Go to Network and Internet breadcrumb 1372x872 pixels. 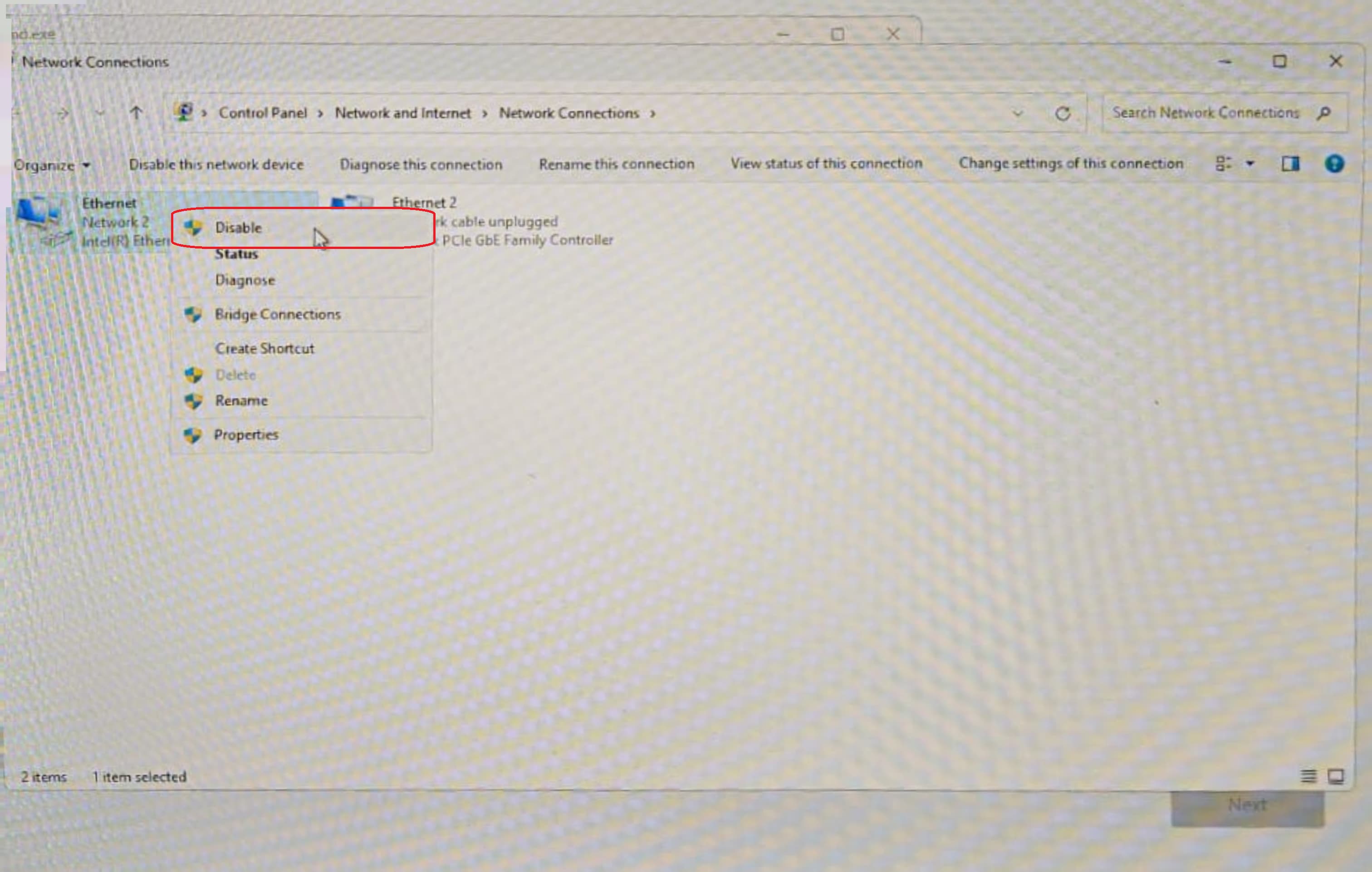pos(402,113)
